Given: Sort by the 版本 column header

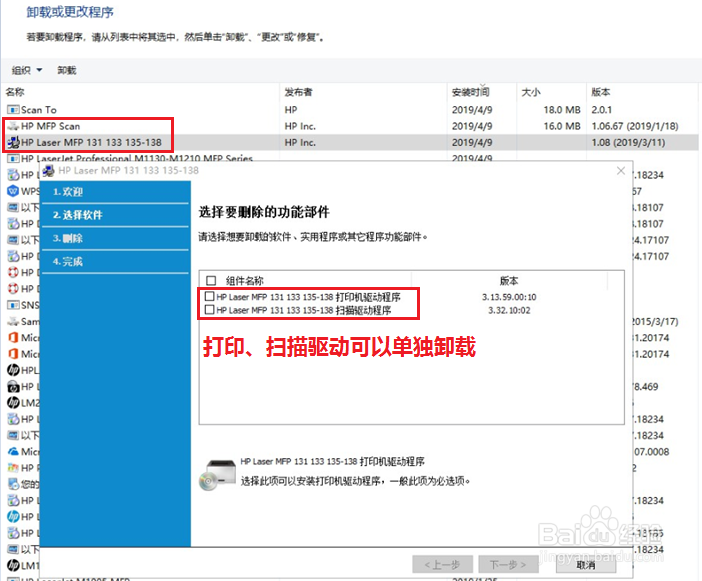Looking at the screenshot, I should (600, 92).
